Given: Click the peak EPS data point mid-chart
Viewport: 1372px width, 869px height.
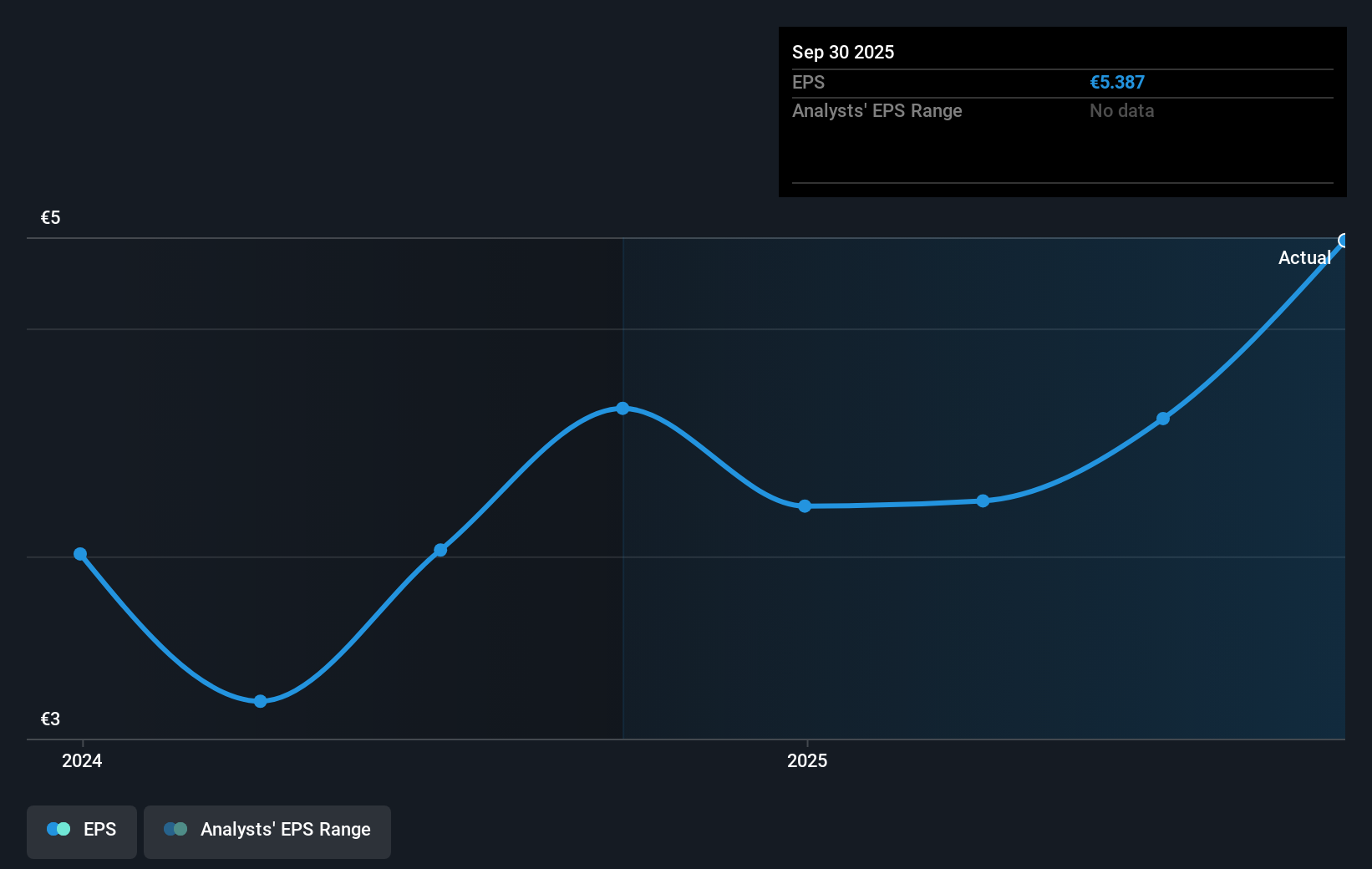Looking at the screenshot, I should (x=623, y=408).
